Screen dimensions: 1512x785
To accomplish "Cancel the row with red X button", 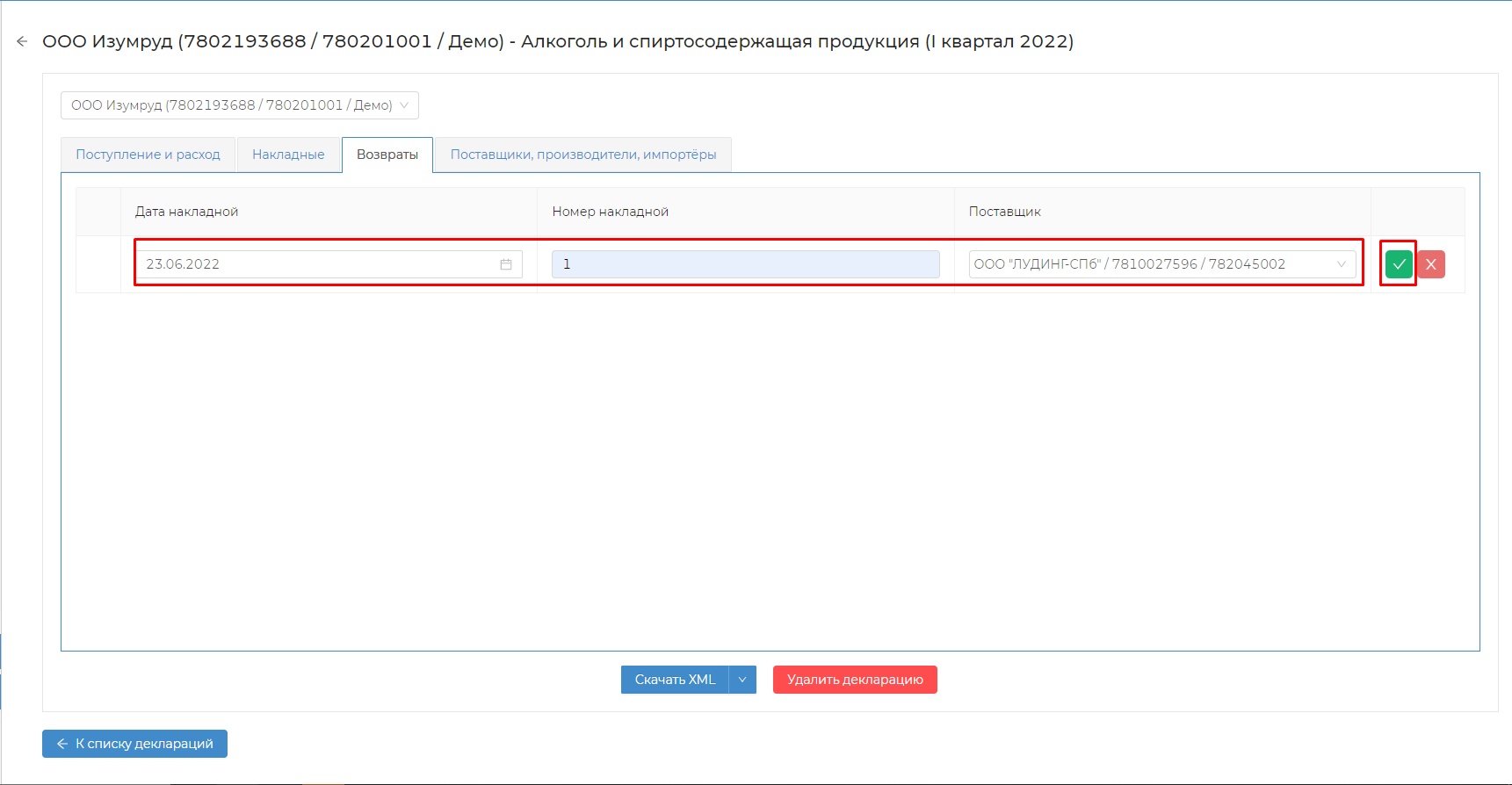I will click(1431, 264).
